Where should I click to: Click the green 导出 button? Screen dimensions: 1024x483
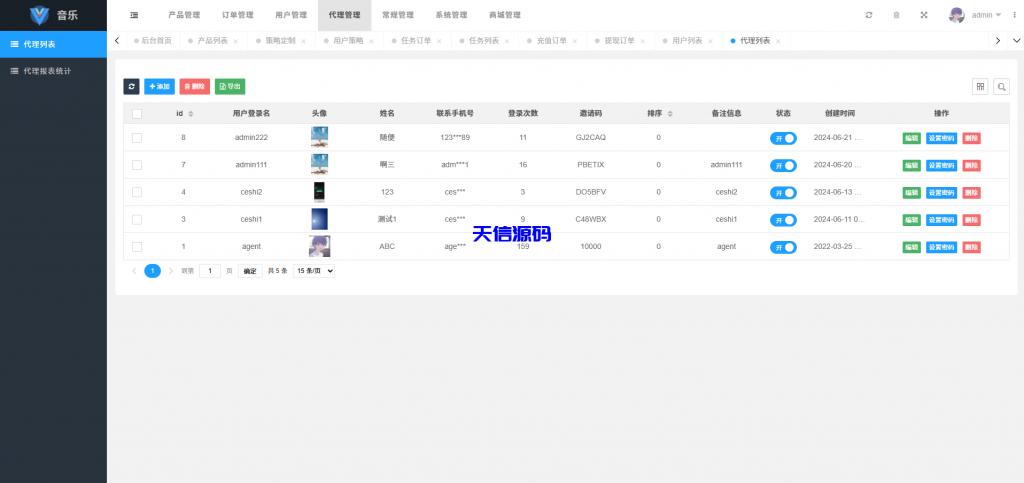click(230, 86)
